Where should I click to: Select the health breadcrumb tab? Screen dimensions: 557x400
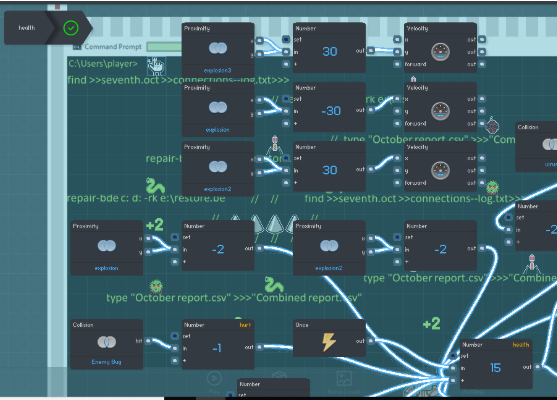click(x=27, y=28)
